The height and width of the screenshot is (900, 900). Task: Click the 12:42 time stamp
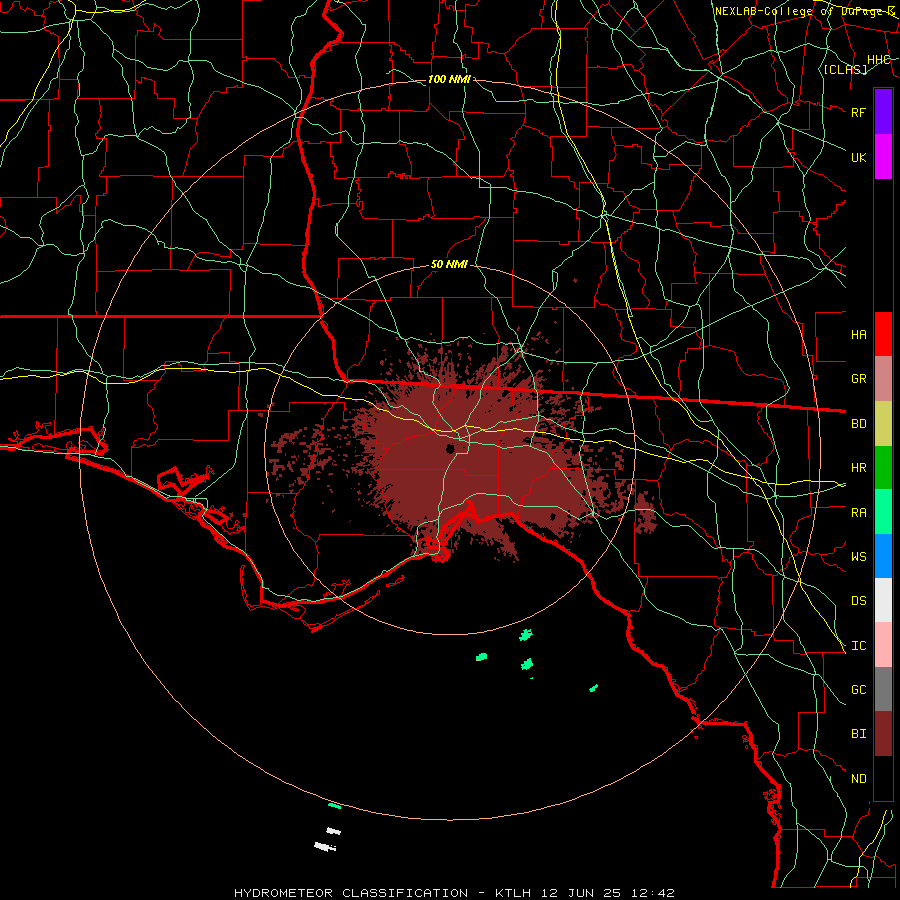coord(651,893)
